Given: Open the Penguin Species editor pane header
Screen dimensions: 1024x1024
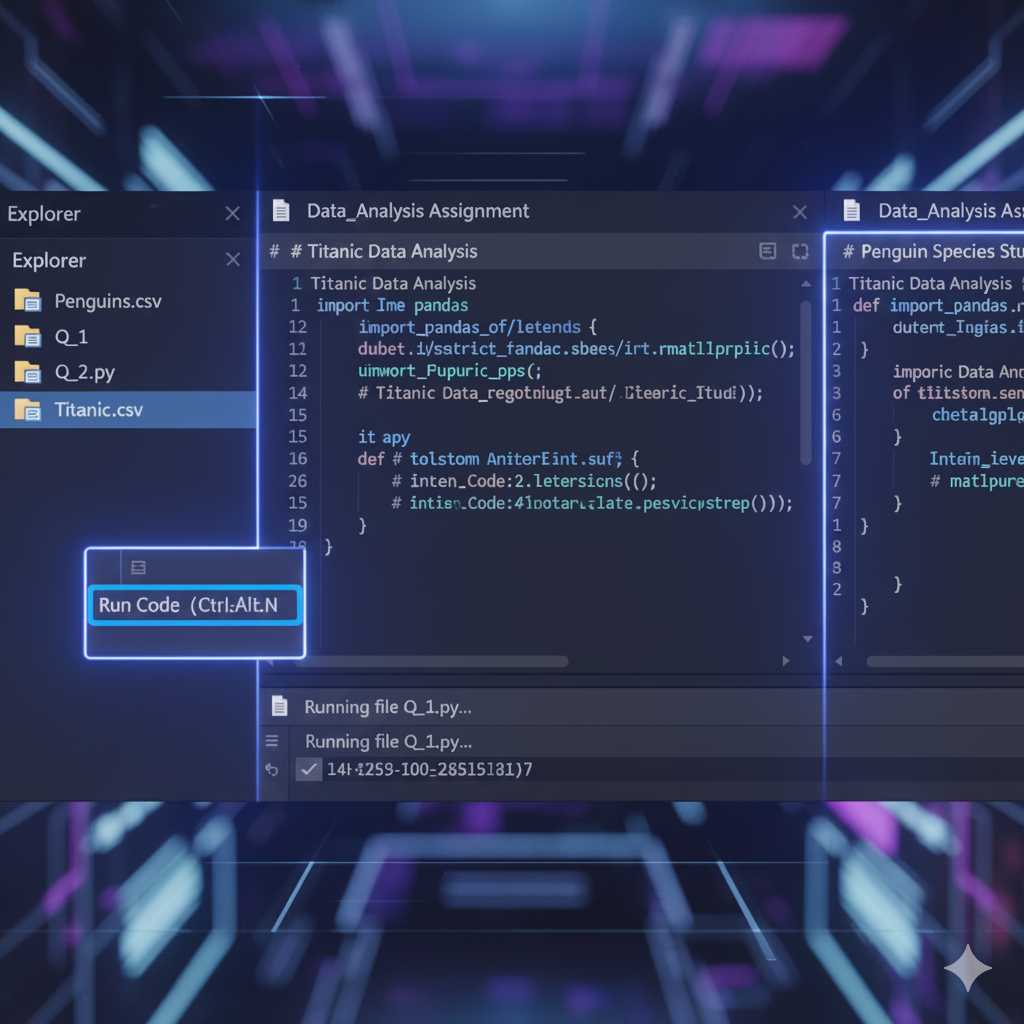Looking at the screenshot, I should coord(927,252).
